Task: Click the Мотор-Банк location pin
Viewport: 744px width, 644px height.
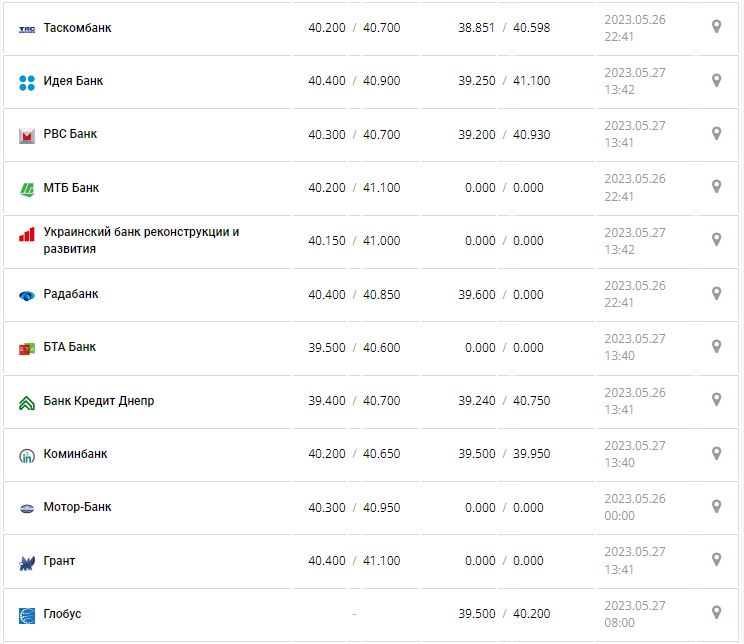Action: point(716,506)
